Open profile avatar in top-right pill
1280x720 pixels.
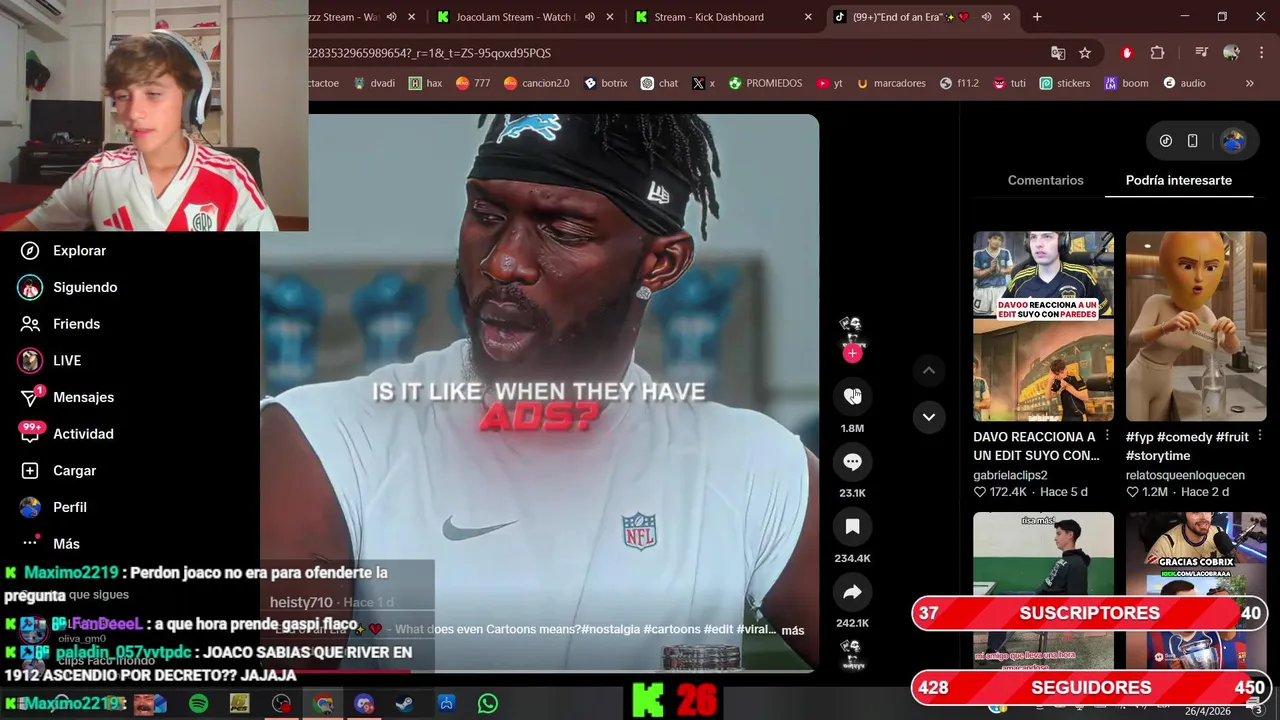coord(1233,141)
